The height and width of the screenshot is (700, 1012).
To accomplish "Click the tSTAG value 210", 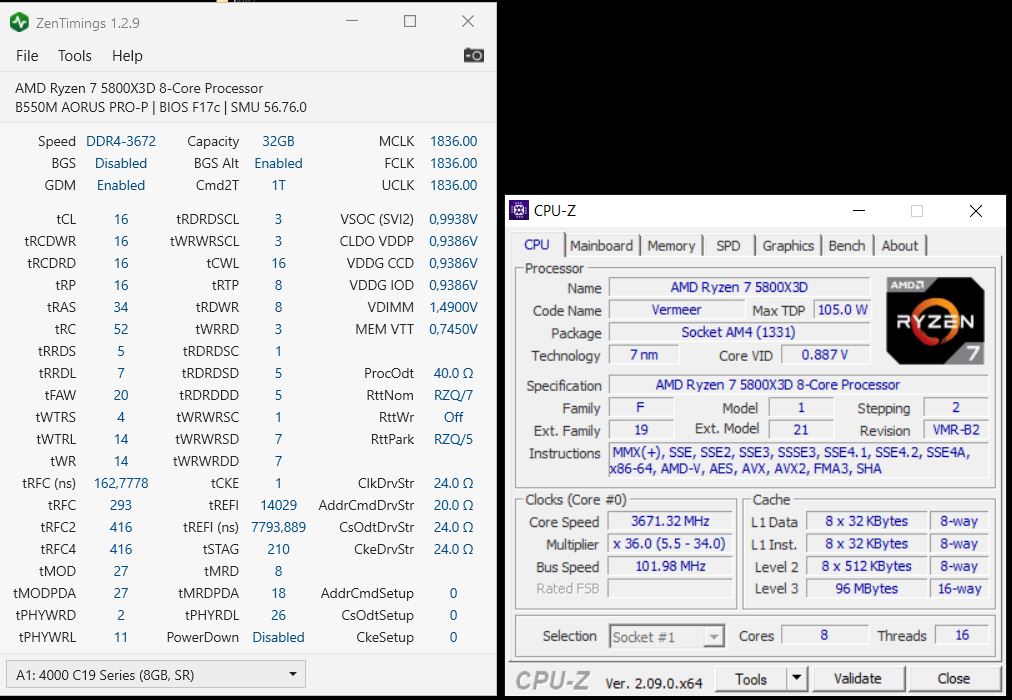I will pyautogui.click(x=278, y=549).
